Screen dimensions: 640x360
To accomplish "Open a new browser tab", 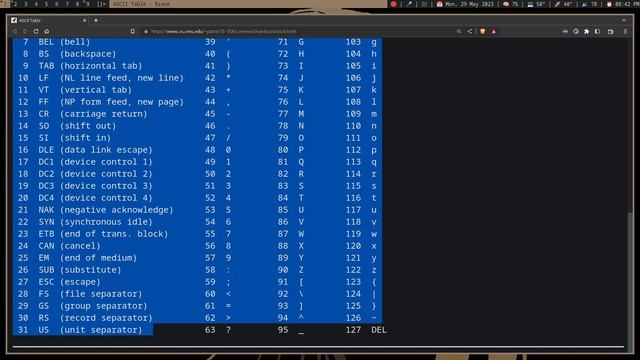I will click(x=96, y=20).
